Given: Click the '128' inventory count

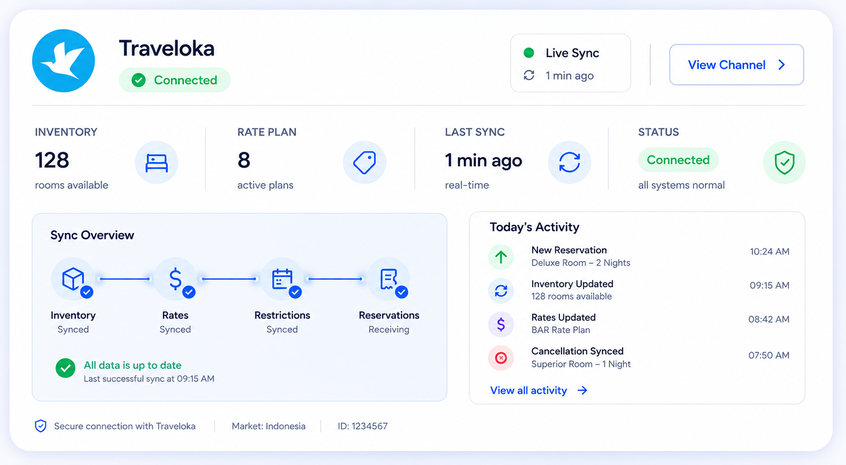Looking at the screenshot, I should click(52, 160).
